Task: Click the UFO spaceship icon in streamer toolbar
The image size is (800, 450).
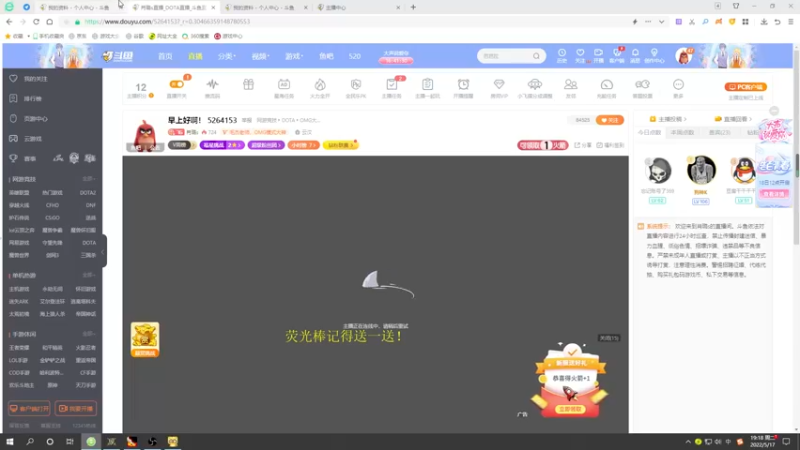Action: coord(535,84)
